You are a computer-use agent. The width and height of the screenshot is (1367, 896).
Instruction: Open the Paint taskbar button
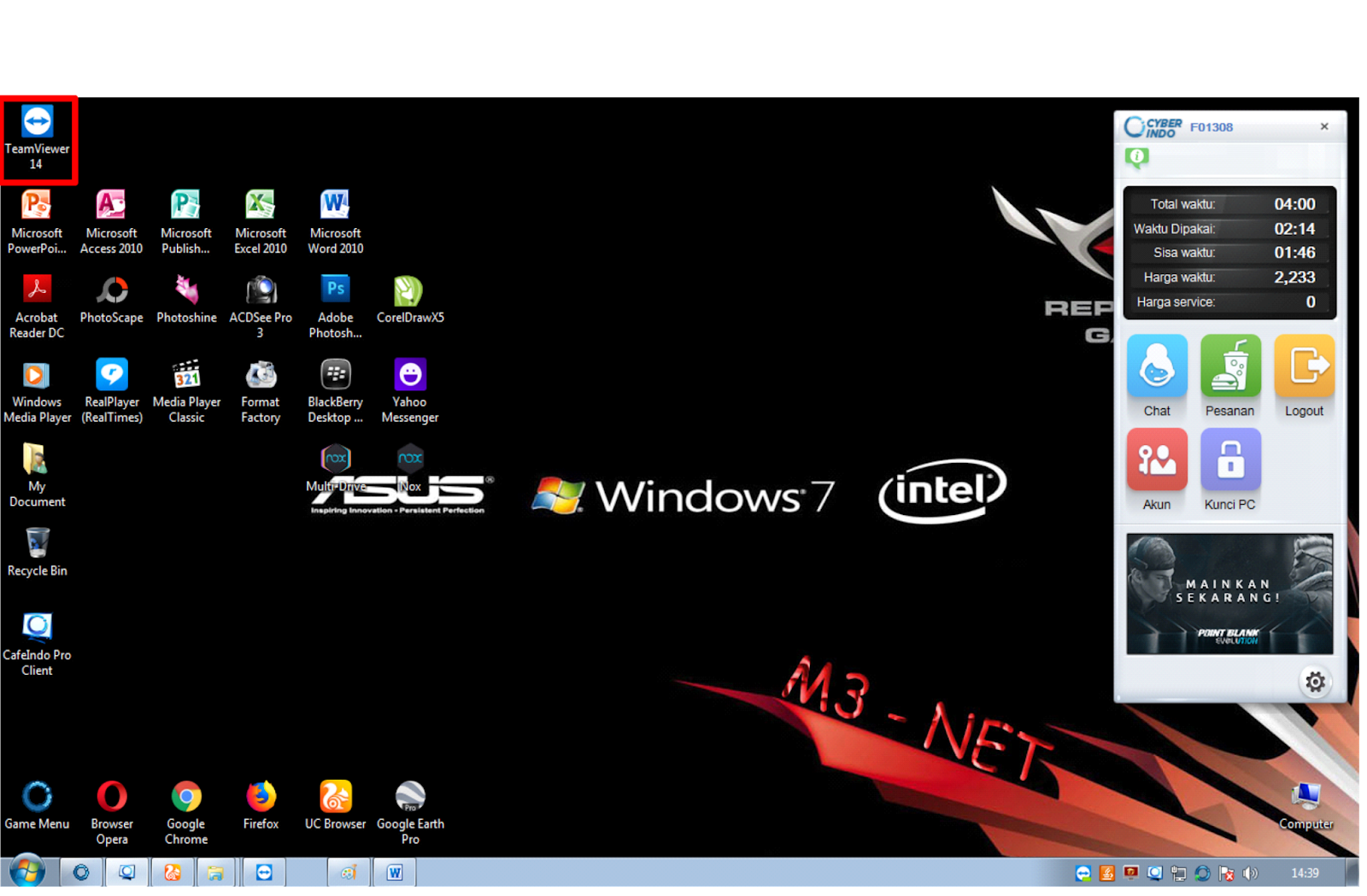tap(349, 872)
